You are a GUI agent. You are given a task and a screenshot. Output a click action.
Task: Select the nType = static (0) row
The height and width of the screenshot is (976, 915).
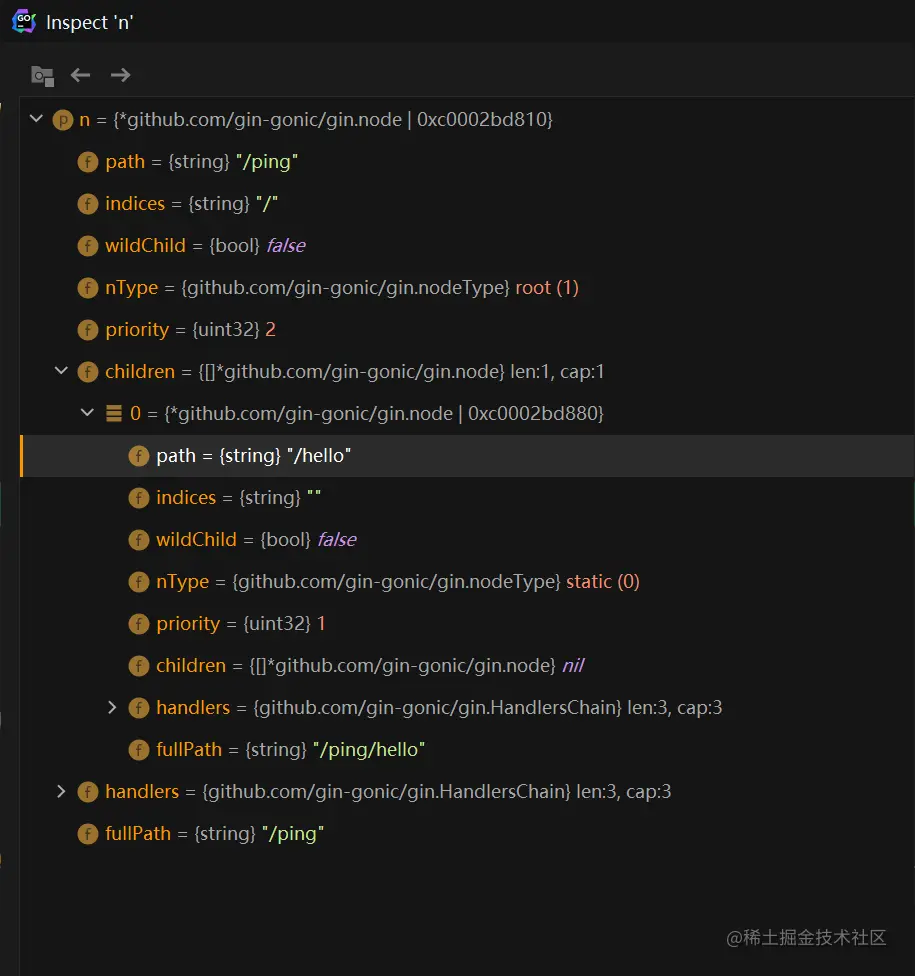tap(467, 582)
